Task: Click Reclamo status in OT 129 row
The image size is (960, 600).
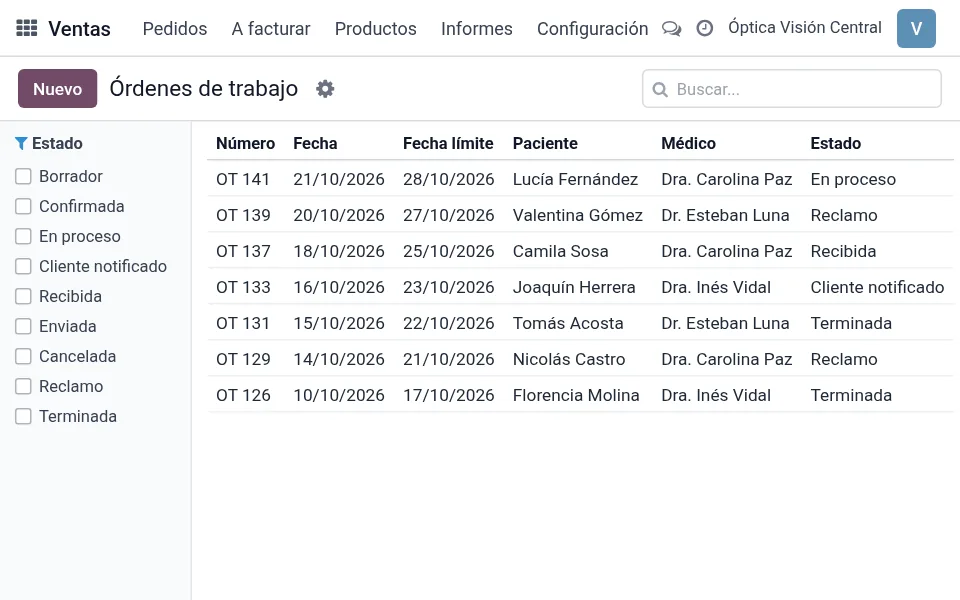Action: point(844,359)
